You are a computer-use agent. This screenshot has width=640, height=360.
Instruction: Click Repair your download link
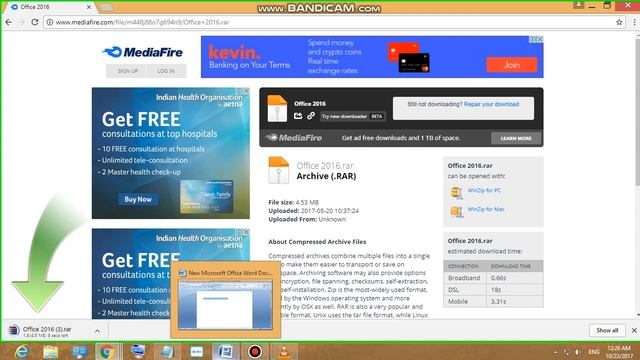pos(491,104)
